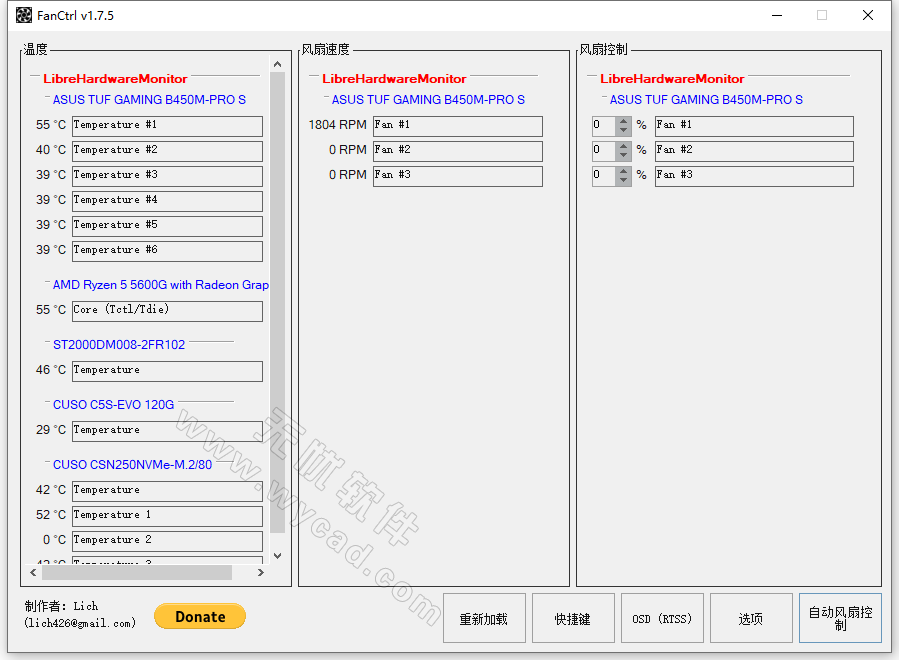Click the yellow Donate button
The width and height of the screenshot is (899, 660).
pos(200,617)
